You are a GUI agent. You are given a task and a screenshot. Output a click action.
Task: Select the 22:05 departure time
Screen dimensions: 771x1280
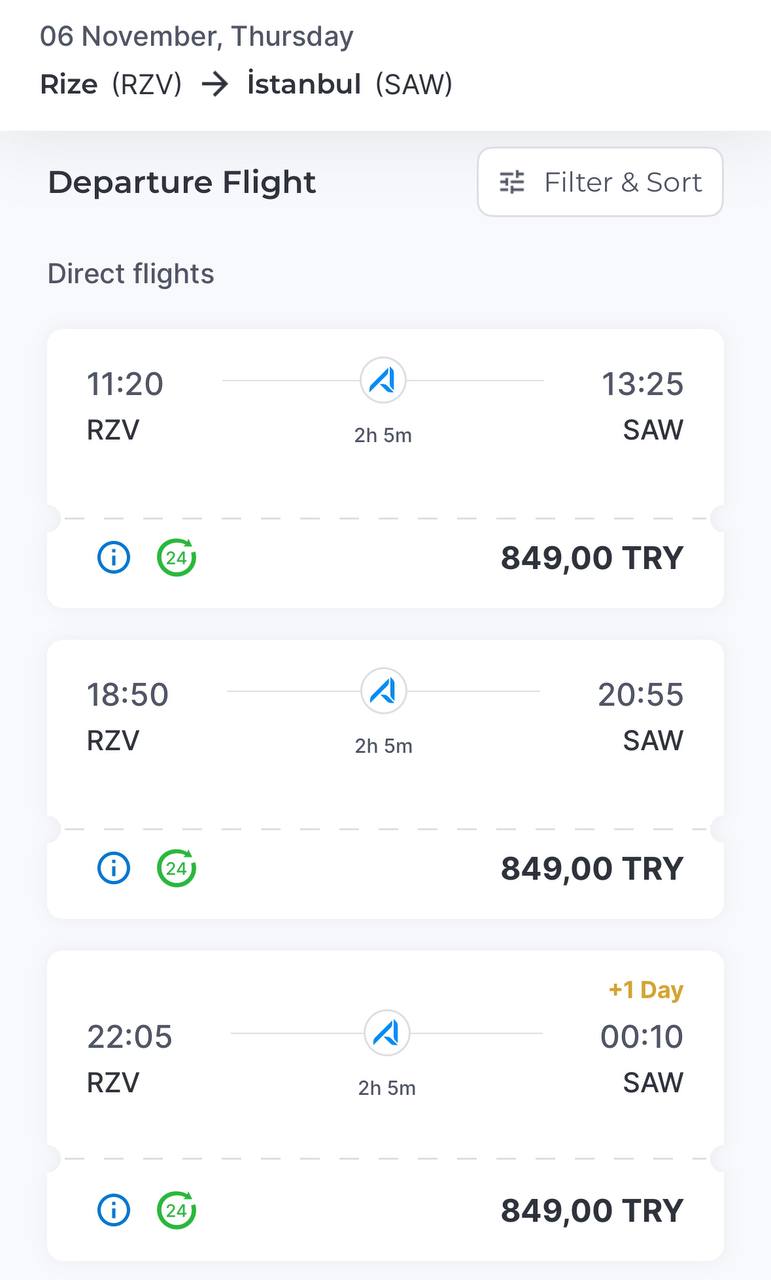pos(130,1037)
